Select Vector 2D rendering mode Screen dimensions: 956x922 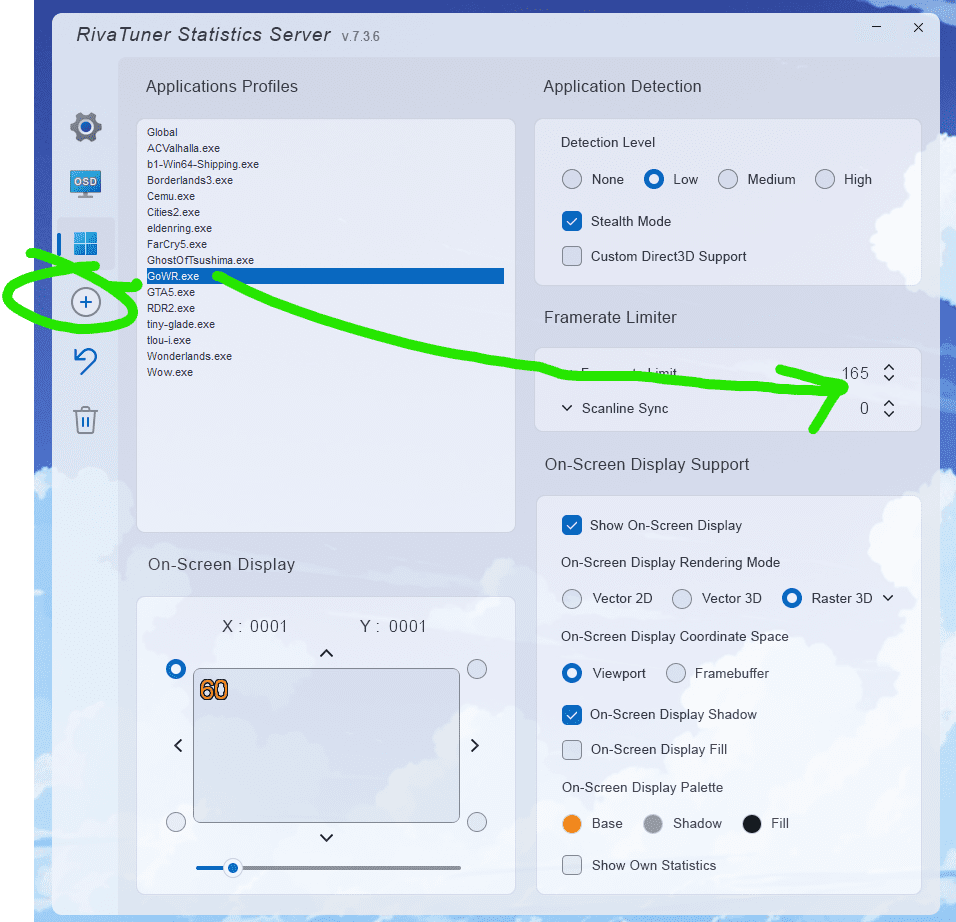click(x=571, y=598)
